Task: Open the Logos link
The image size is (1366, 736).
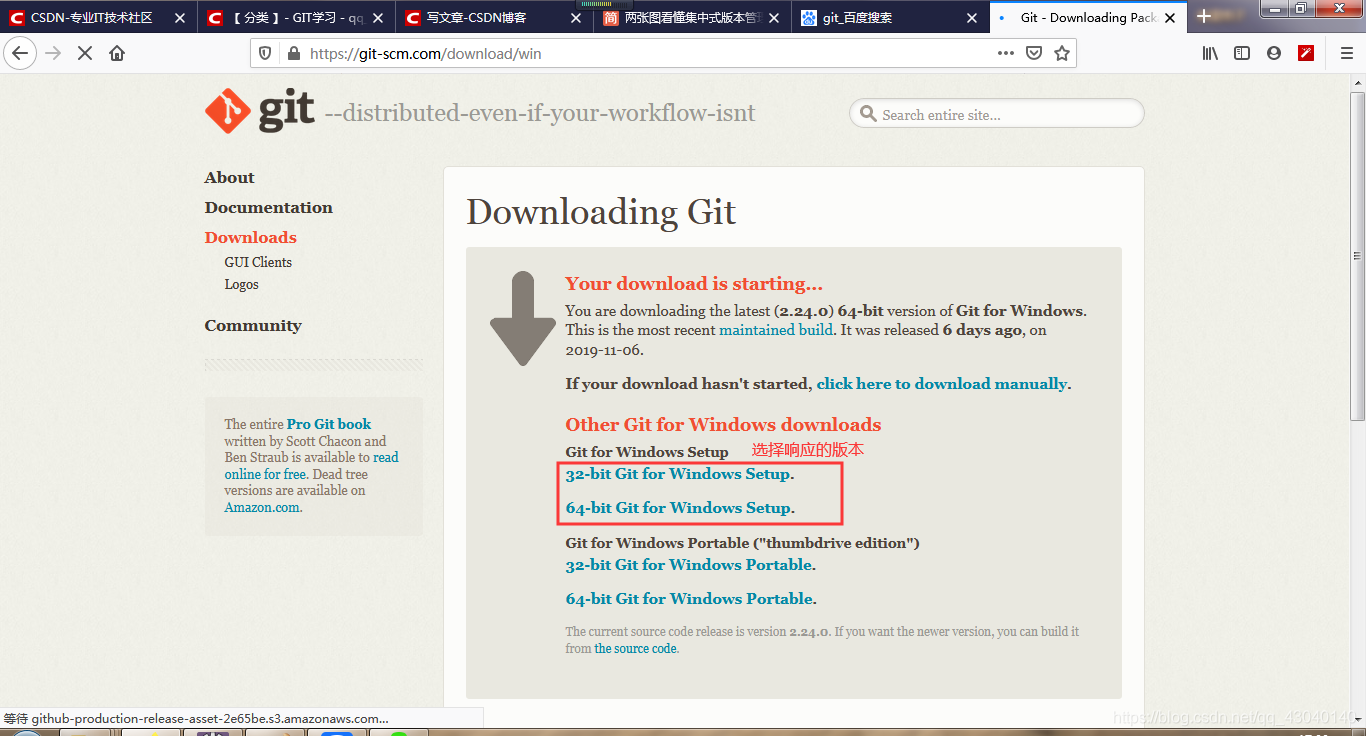Action: point(241,284)
